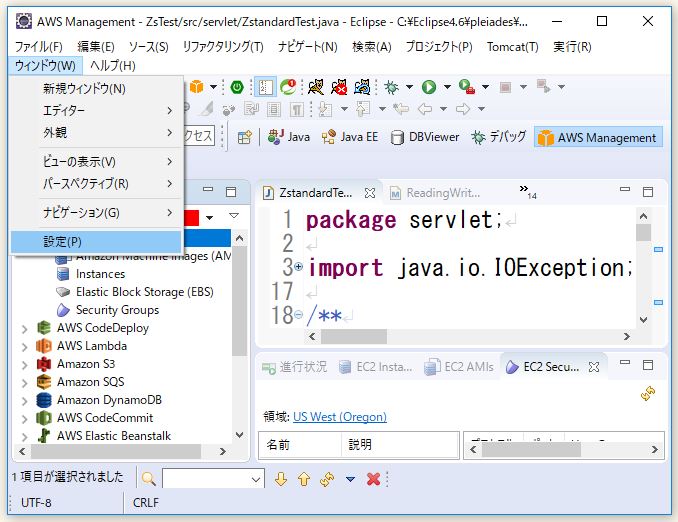Image resolution: width=678 pixels, height=522 pixels.
Task: Select the ReadingWrit... editor tab
Action: pyautogui.click(x=435, y=193)
